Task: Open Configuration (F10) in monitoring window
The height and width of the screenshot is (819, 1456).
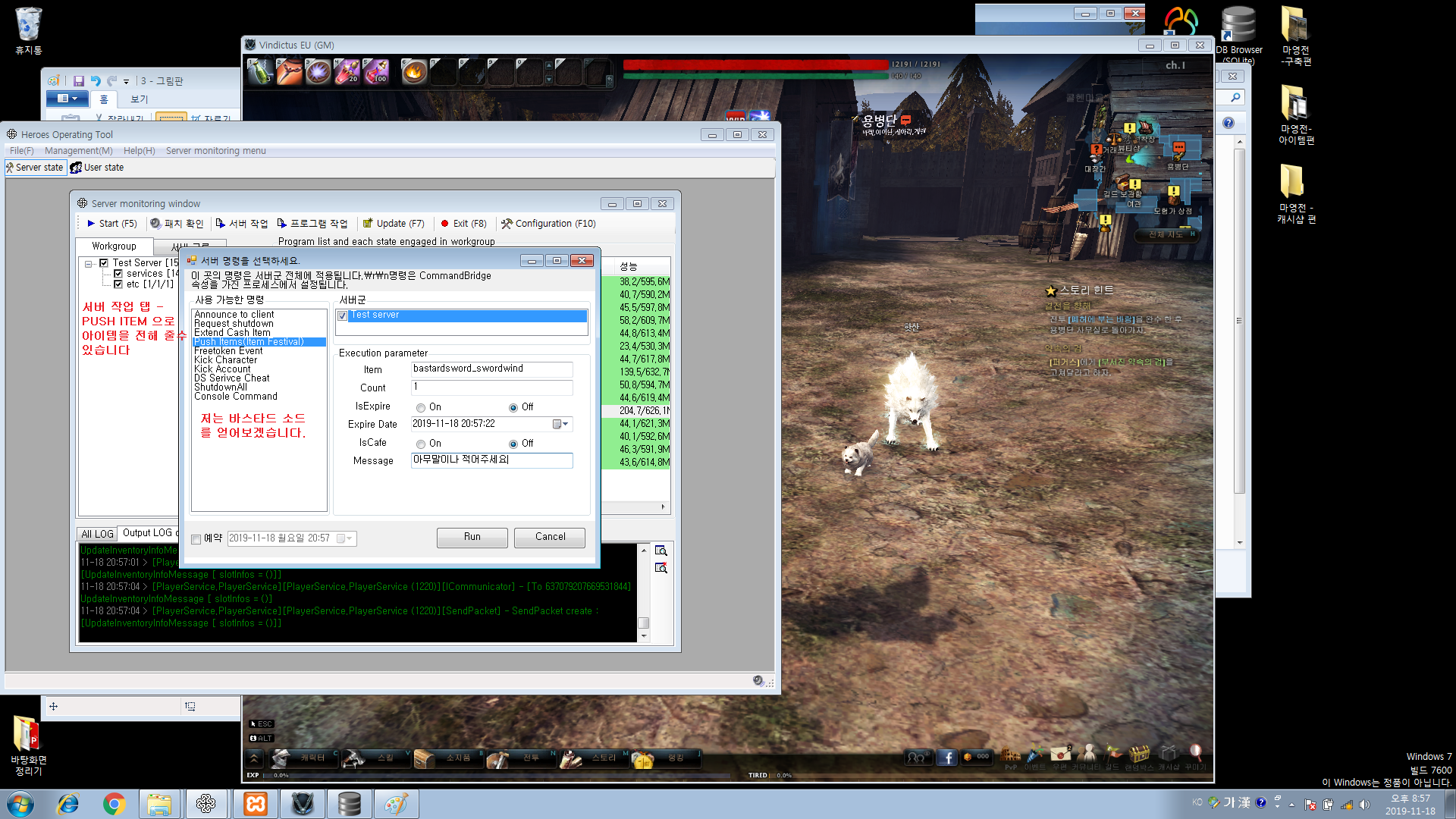Action: coord(548,224)
